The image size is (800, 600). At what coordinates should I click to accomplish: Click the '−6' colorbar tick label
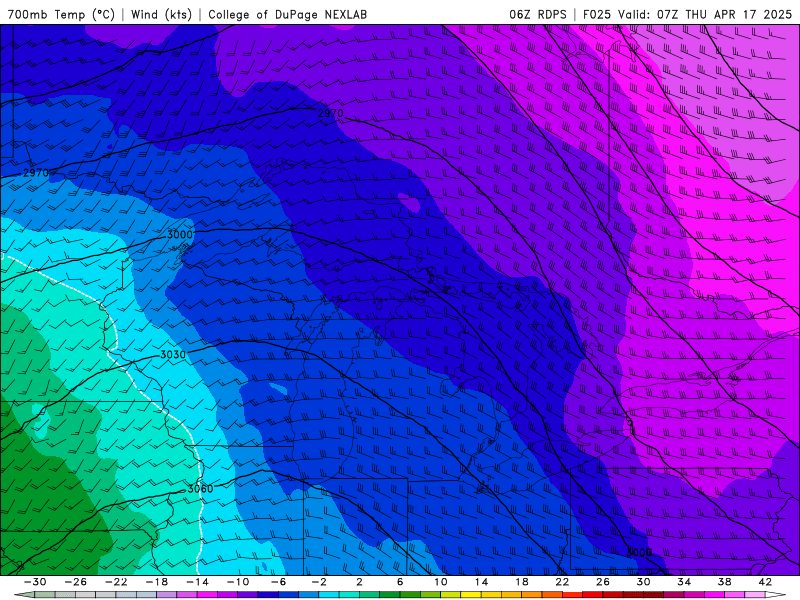coord(279,582)
